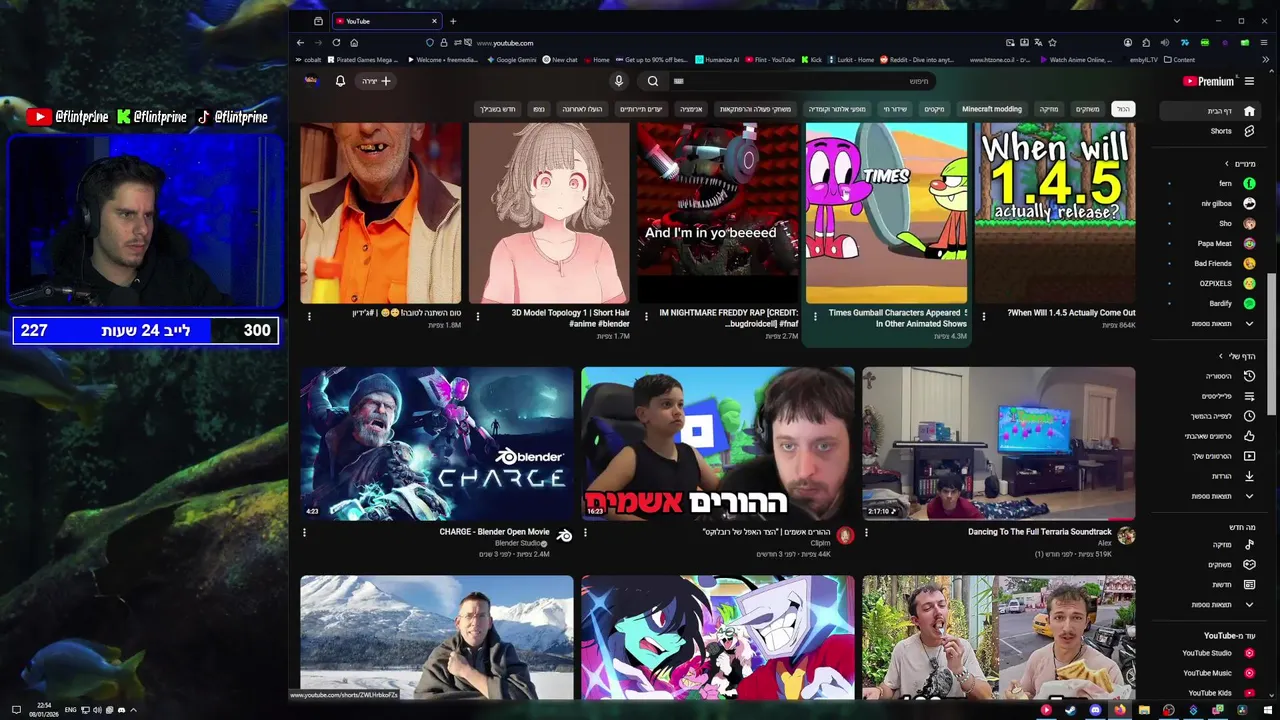Image resolution: width=1280 pixels, height=720 pixels.
Task: Click the create video plus button
Action: [377, 81]
